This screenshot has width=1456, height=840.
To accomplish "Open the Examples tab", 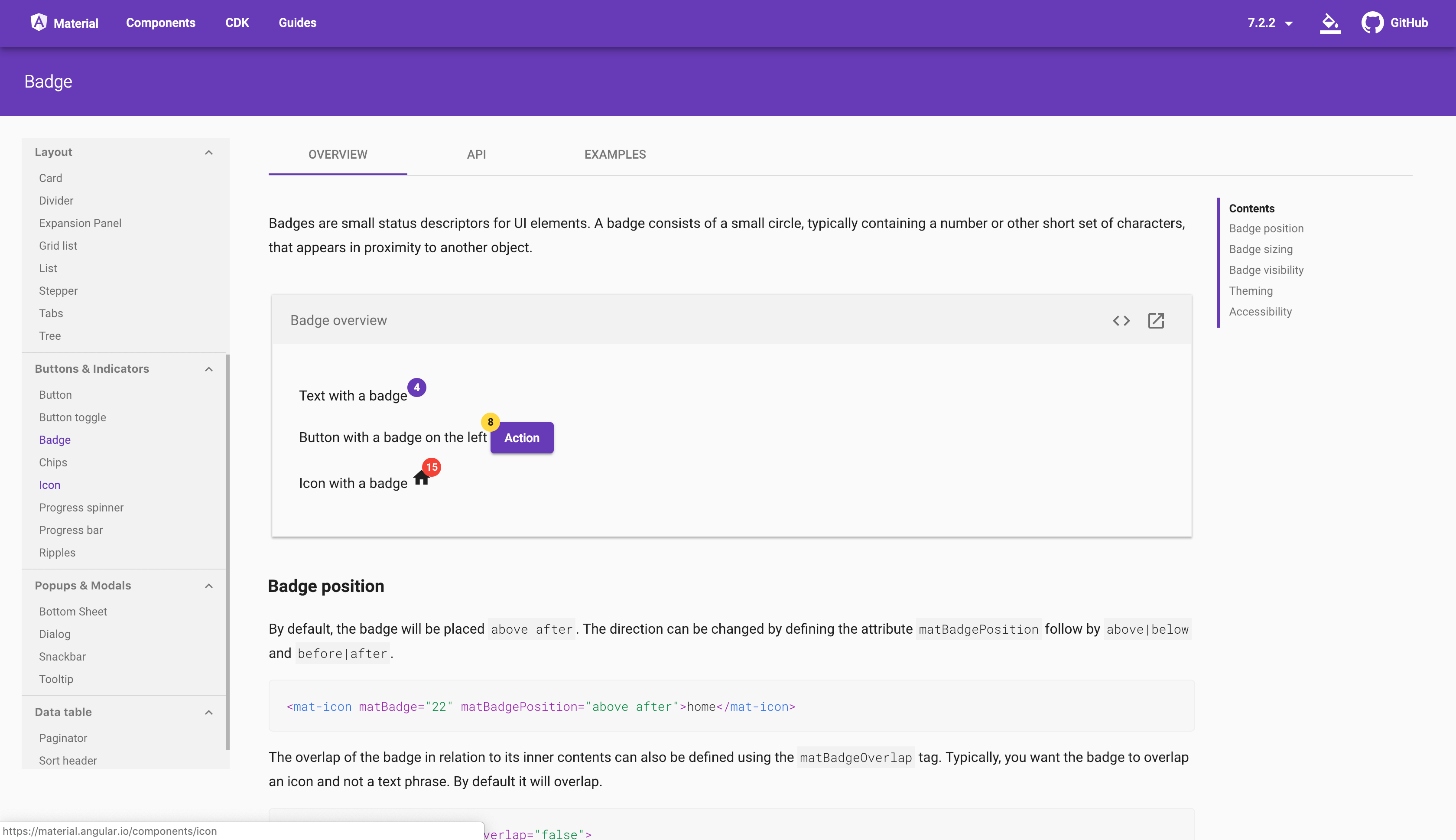I will [x=615, y=154].
